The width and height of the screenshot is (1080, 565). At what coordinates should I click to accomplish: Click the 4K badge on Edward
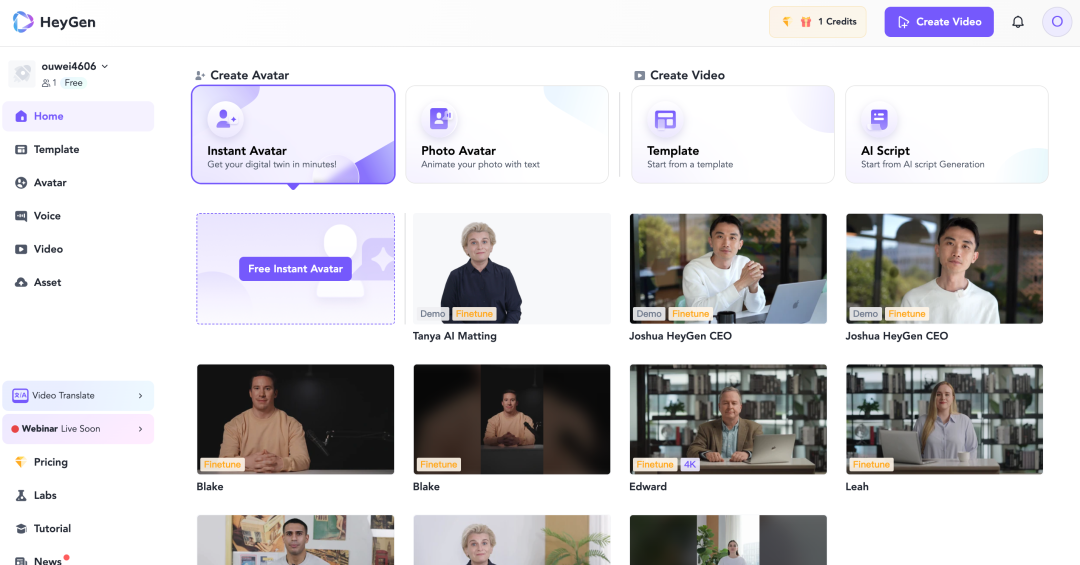pos(690,464)
